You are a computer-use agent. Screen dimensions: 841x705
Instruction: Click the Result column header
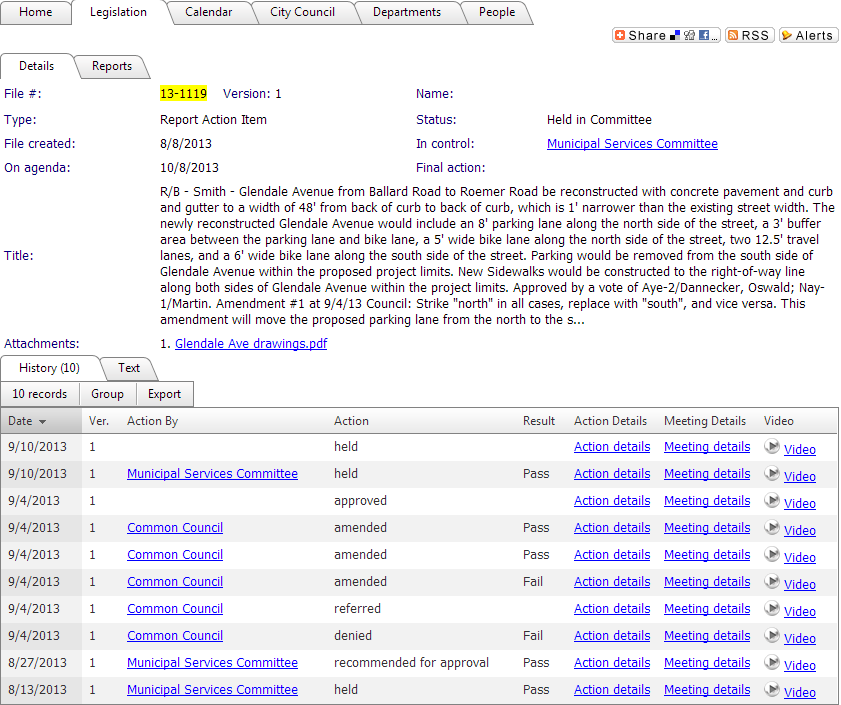point(539,421)
